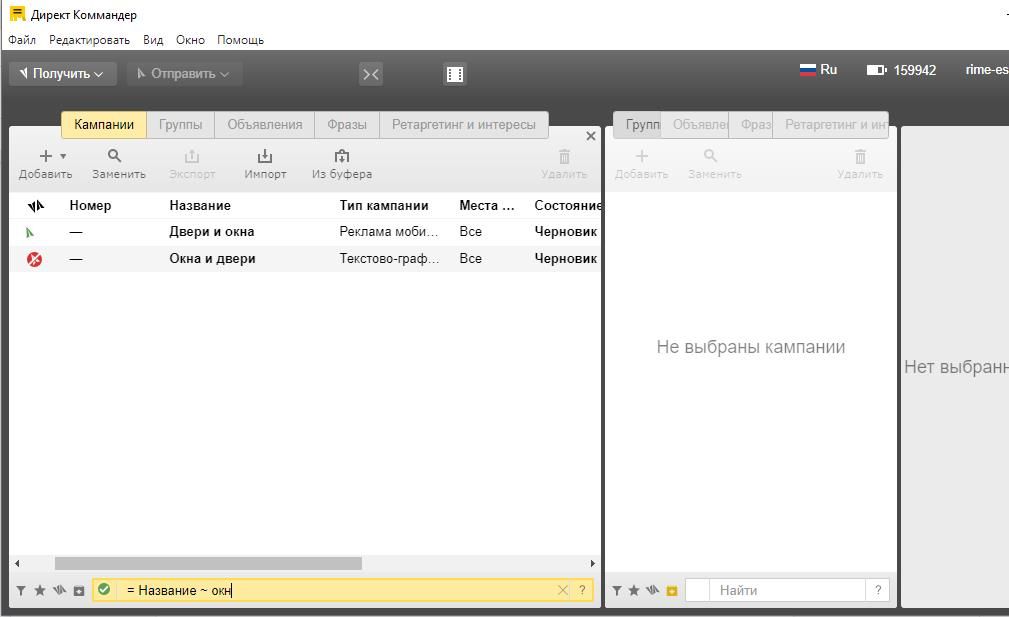This screenshot has width=1009, height=617.
Task: Click the green checkmark icon in filter field
Action: (x=104, y=589)
